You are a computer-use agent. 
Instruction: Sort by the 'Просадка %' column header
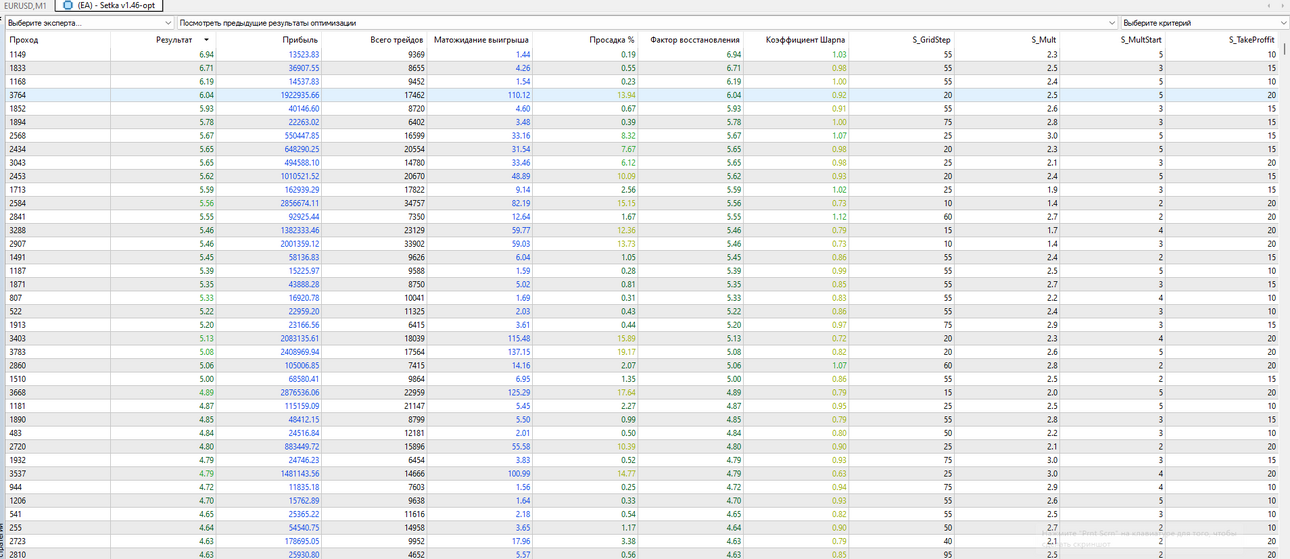pyautogui.click(x=587, y=40)
